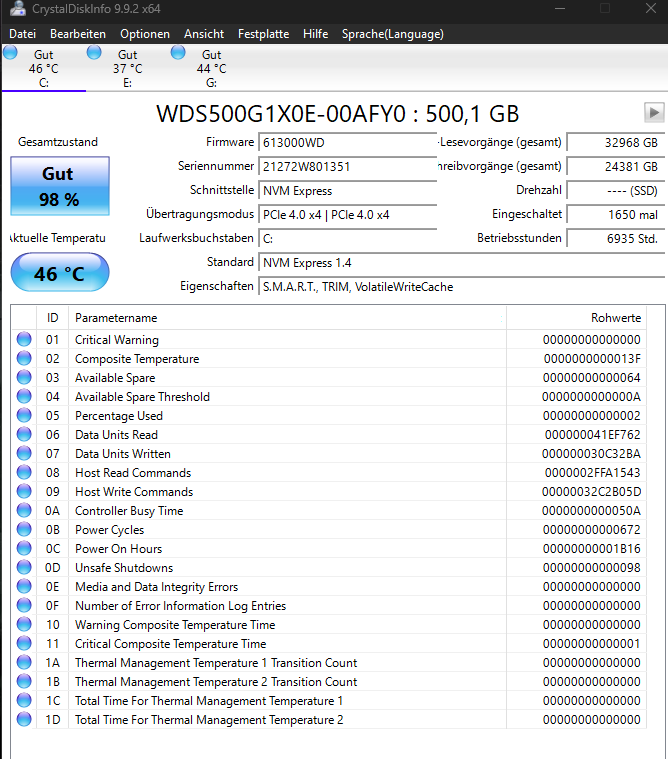Click next disk arrow button
The height and width of the screenshot is (759, 668).
click(654, 113)
